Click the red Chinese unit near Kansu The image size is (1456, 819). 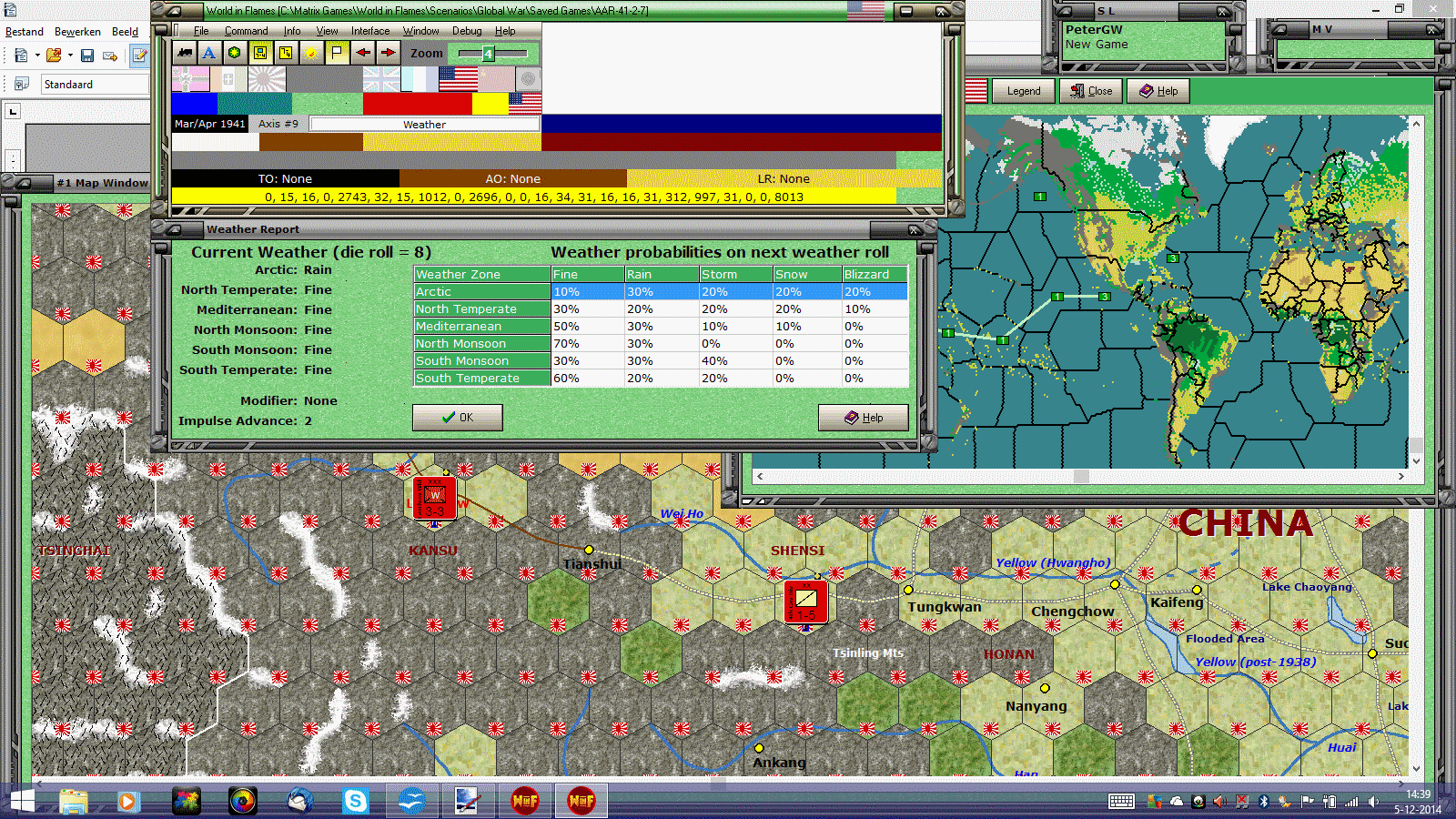click(434, 499)
